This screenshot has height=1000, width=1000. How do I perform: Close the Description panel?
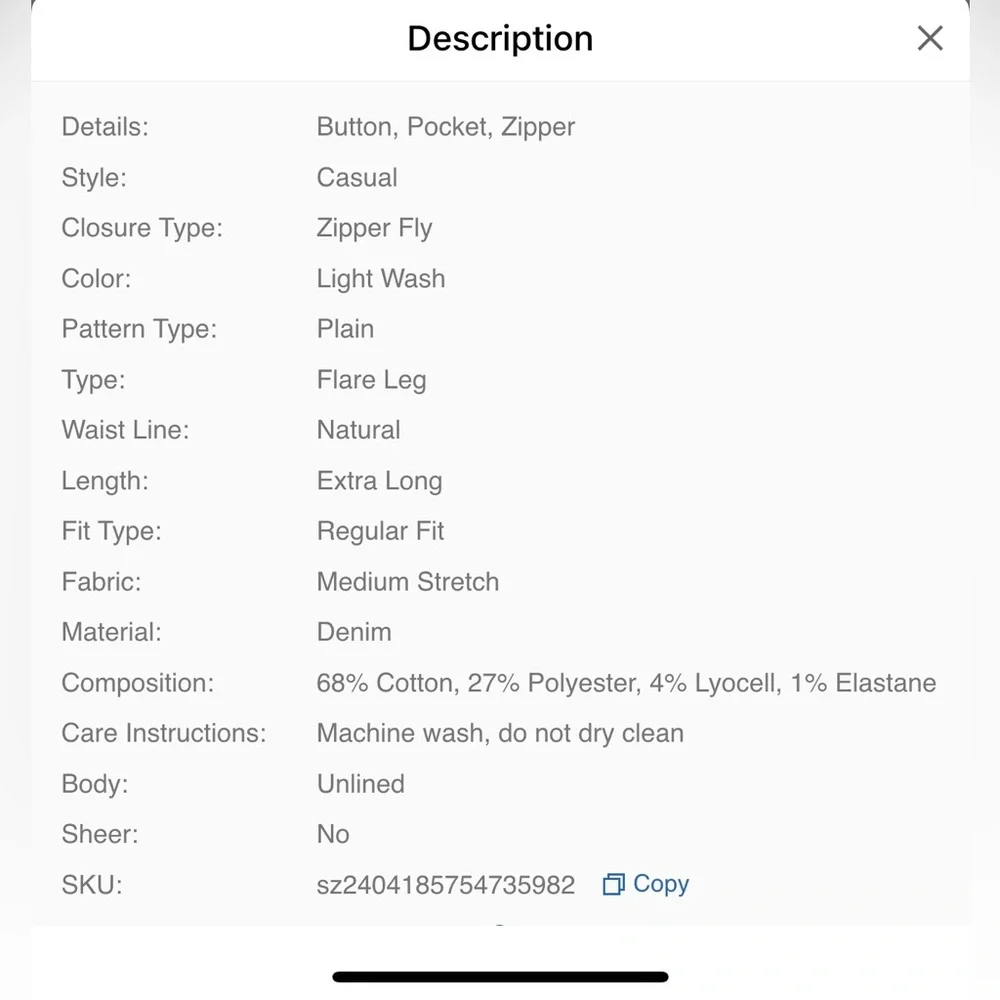point(930,39)
